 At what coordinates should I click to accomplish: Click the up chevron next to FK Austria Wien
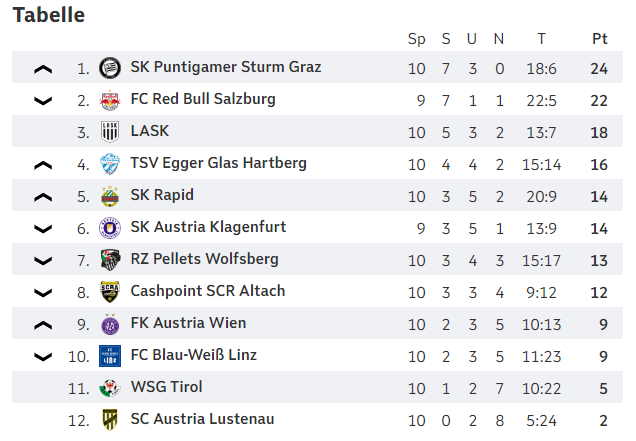click(43, 325)
